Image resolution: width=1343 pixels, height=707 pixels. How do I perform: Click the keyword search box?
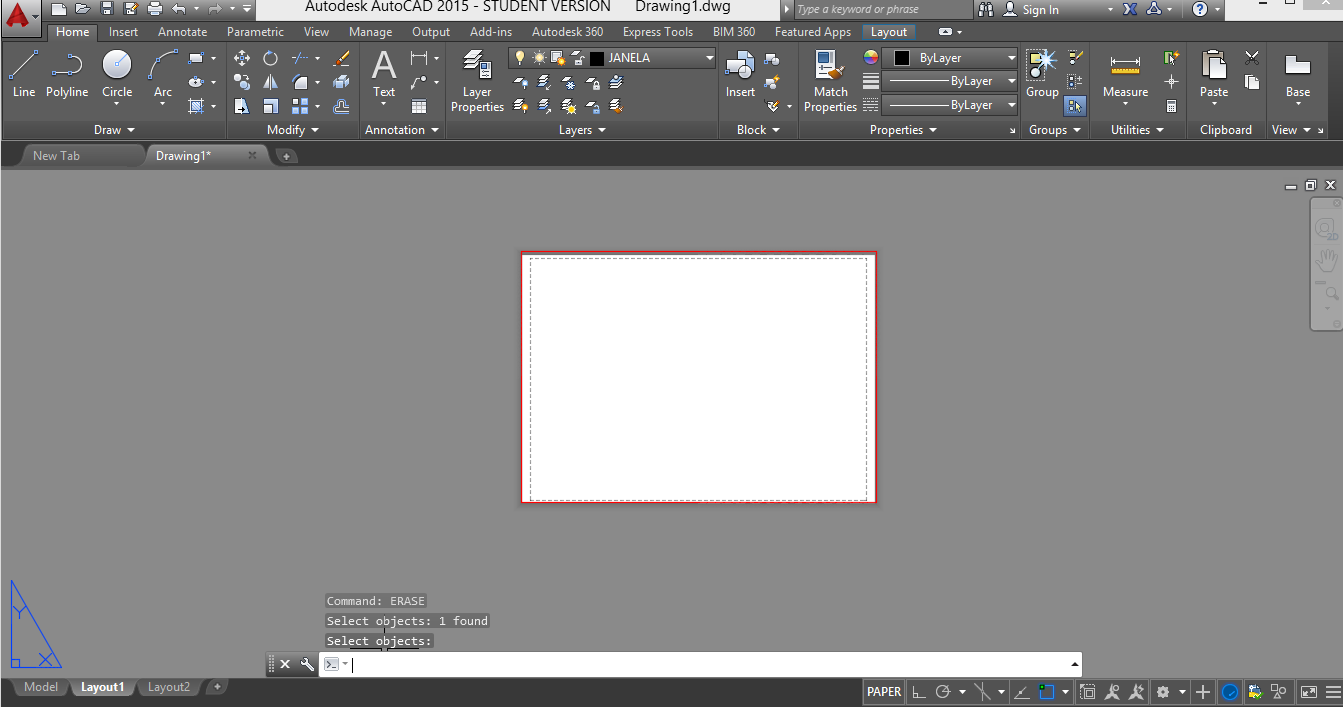point(883,9)
